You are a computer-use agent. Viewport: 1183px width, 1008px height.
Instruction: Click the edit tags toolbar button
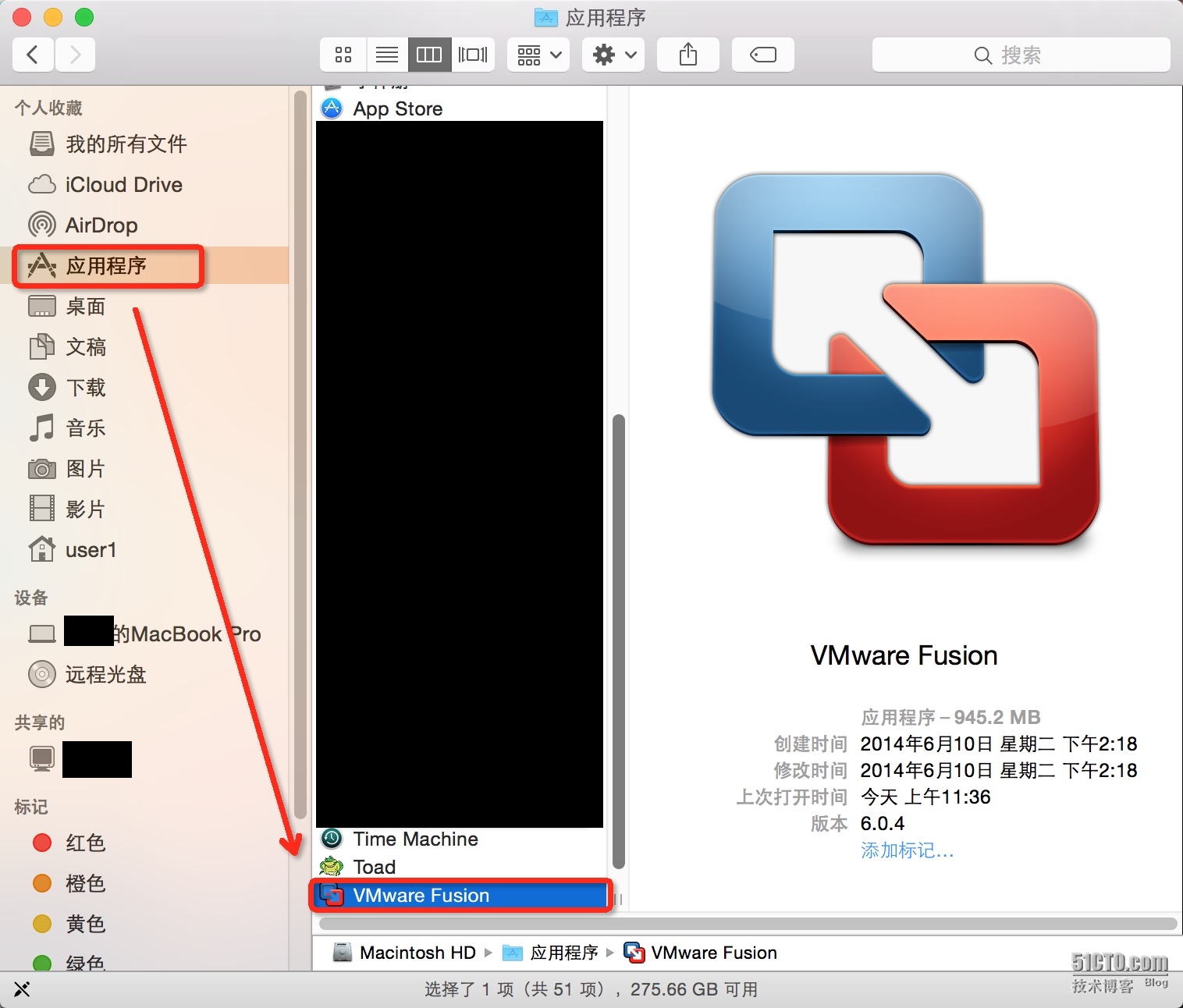(x=763, y=55)
